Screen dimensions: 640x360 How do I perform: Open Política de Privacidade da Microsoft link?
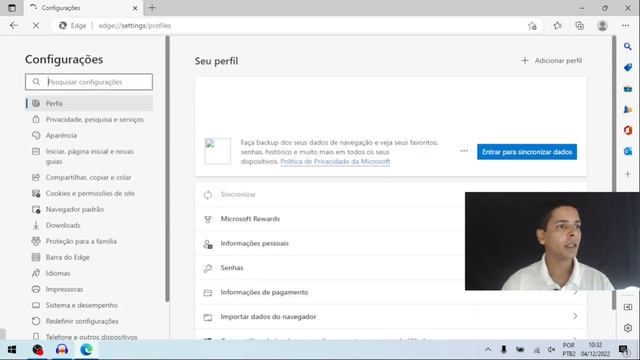coord(335,162)
